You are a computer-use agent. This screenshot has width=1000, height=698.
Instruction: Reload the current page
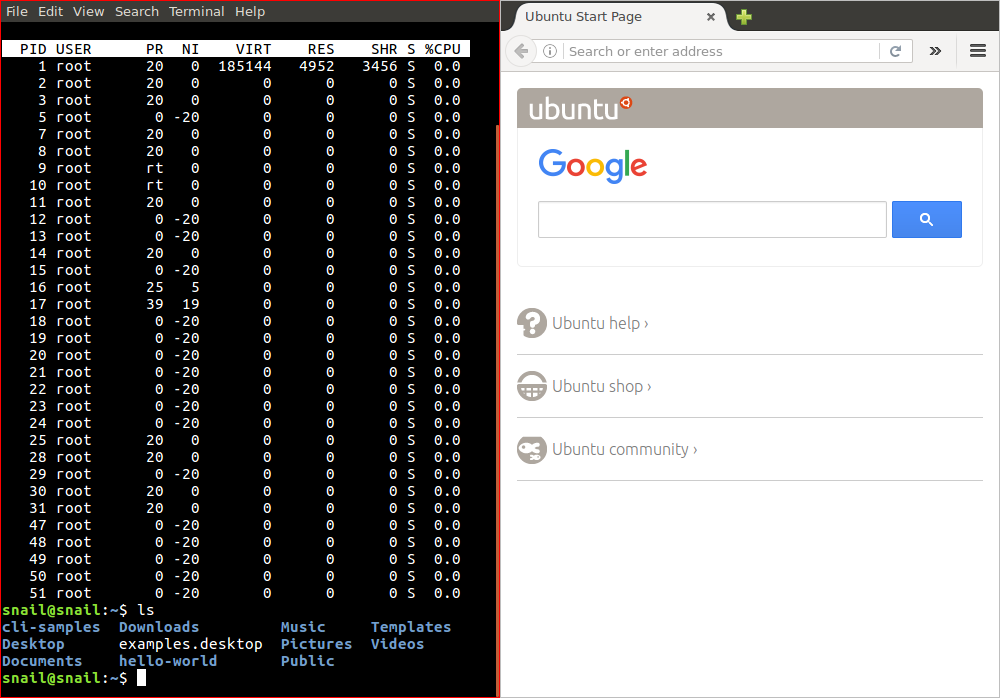pyautogui.click(x=895, y=51)
